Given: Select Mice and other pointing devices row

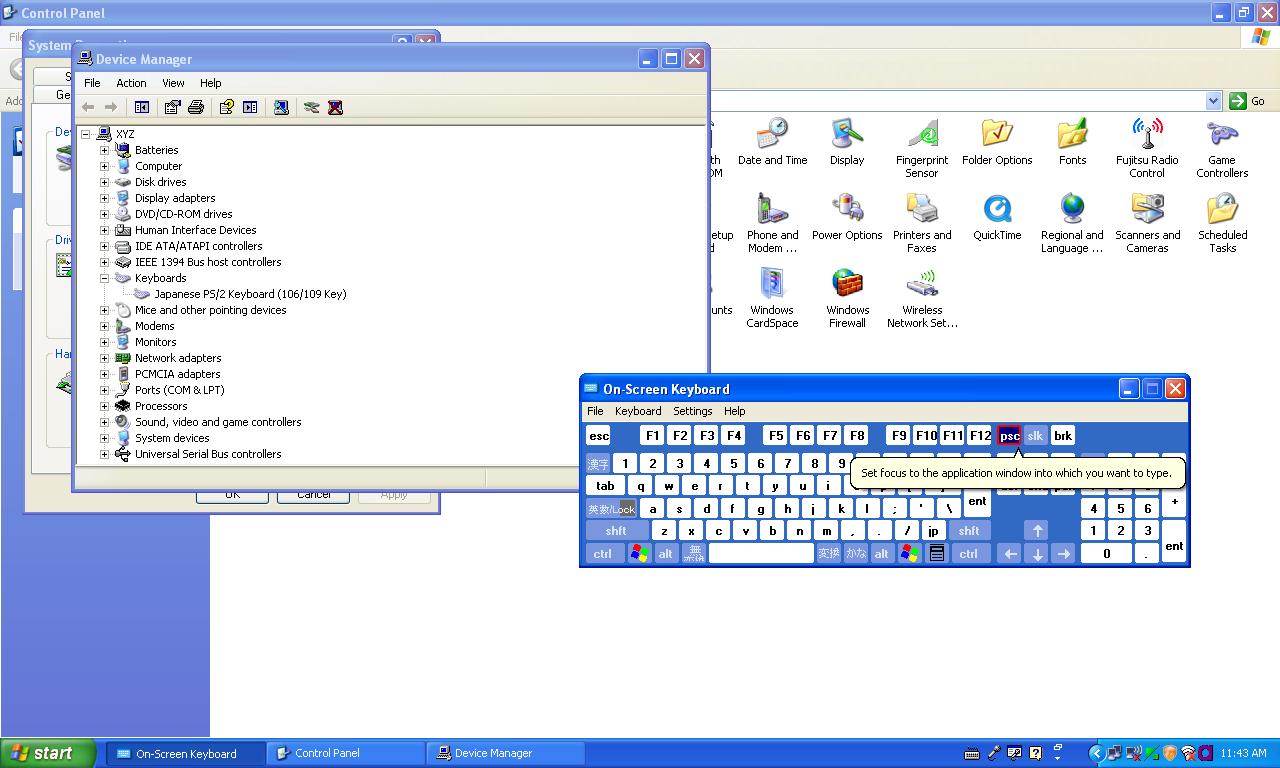Looking at the screenshot, I should 211,310.
